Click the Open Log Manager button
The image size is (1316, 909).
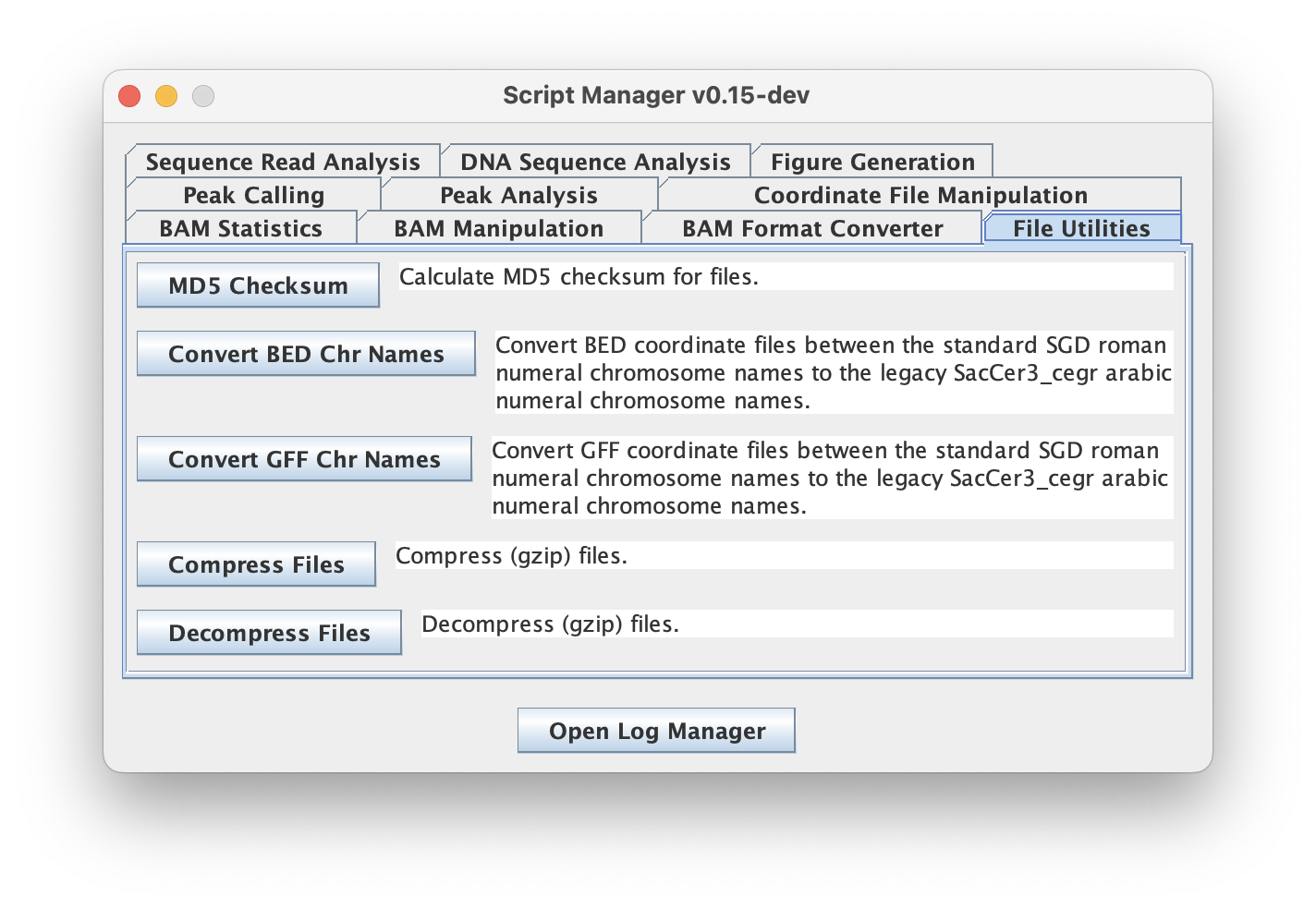tap(656, 731)
